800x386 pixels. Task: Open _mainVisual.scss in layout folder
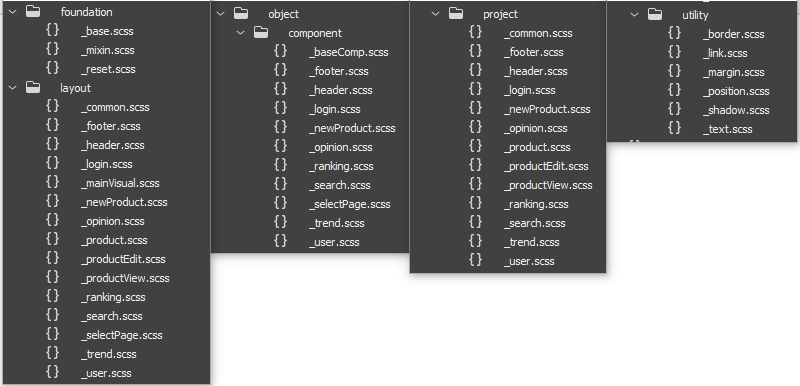click(120, 183)
